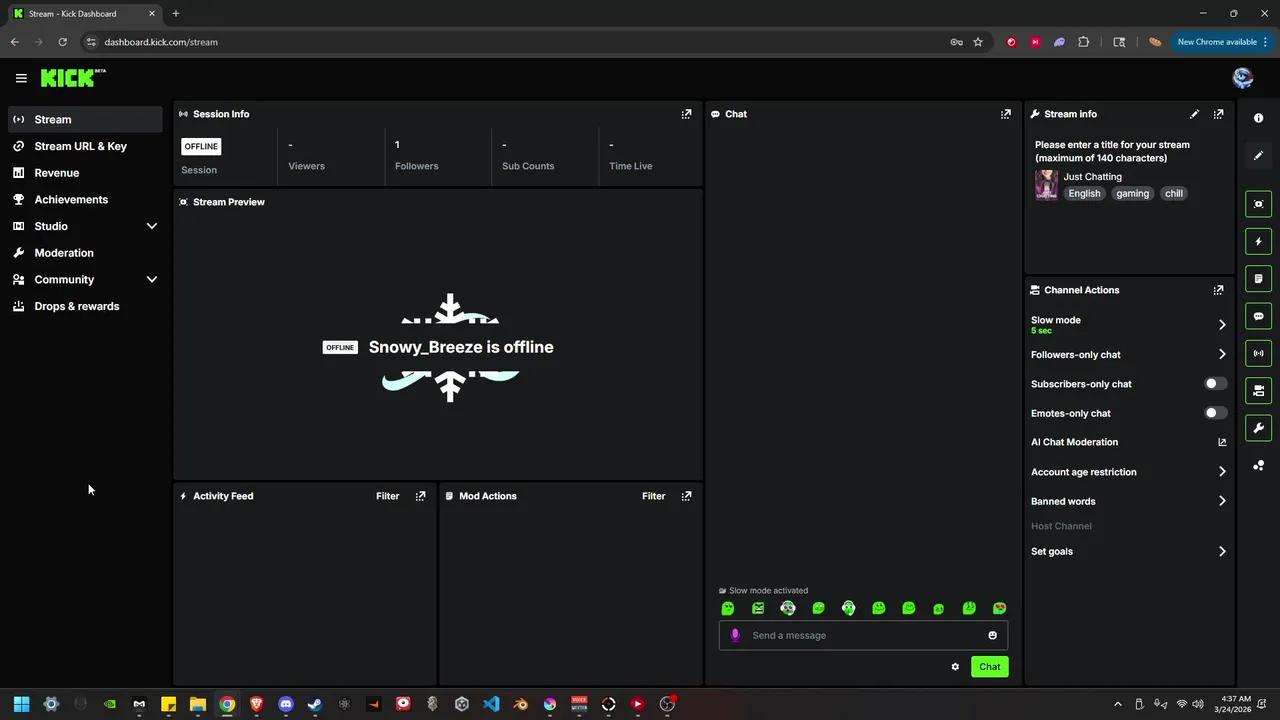Open Stream URL & Key page
Viewport: 1280px width, 720px height.
click(x=85, y=146)
